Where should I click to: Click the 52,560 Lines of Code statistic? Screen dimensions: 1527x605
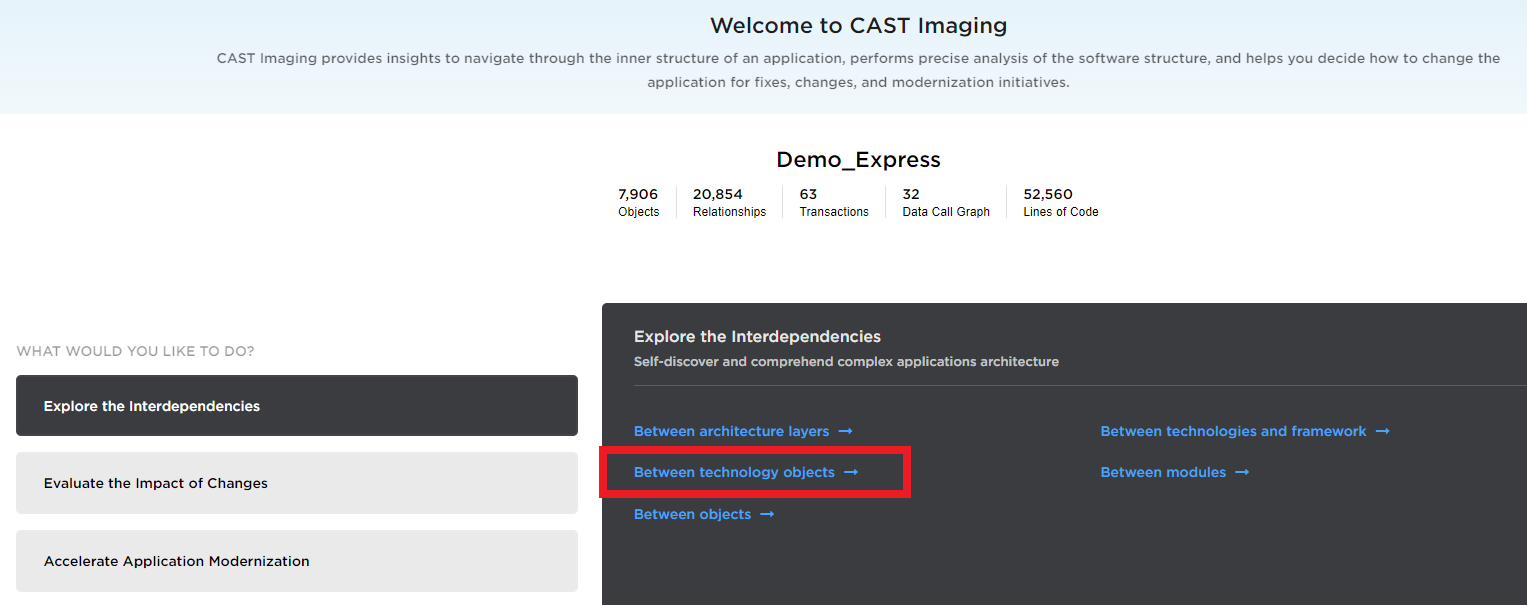(x=1061, y=202)
